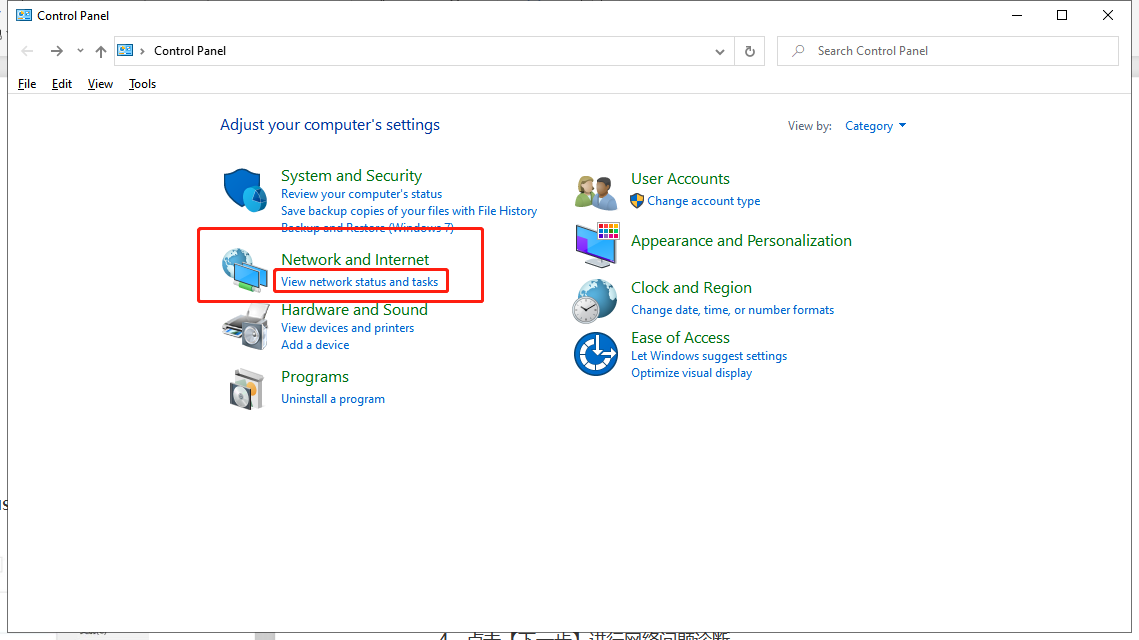Click Save backup copies with File History

coord(409,211)
